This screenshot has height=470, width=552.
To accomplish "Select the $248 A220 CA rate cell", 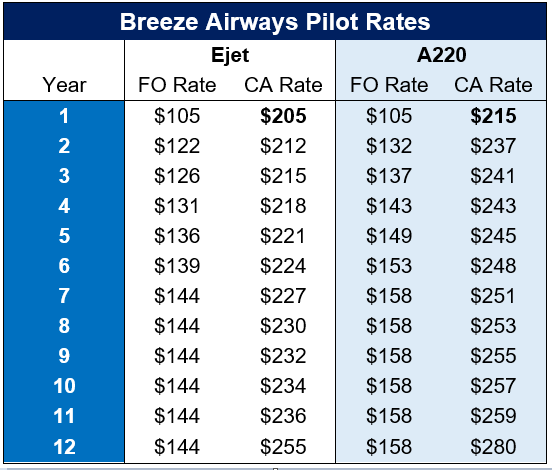I will point(493,265).
